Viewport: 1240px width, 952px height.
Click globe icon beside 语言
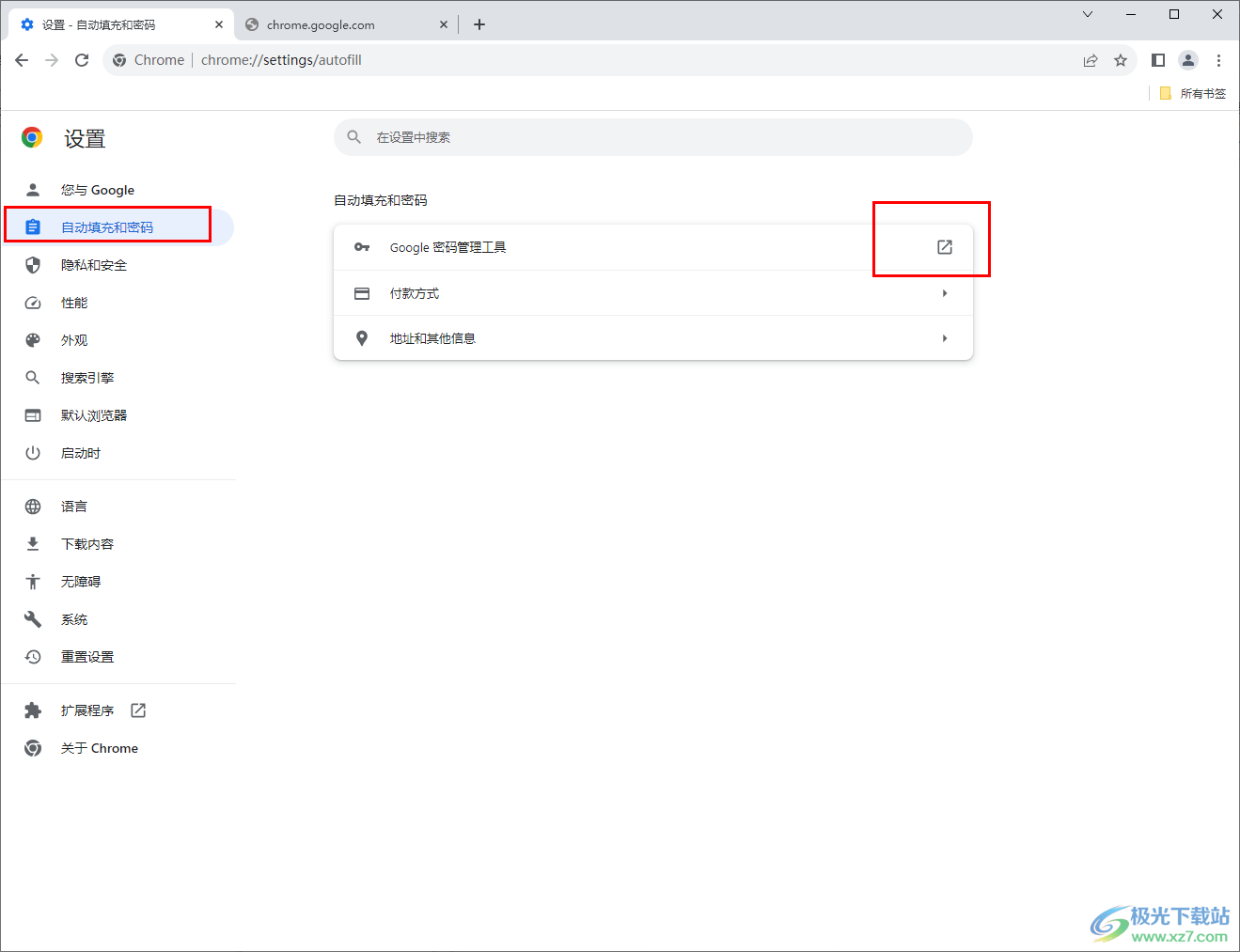coord(33,507)
